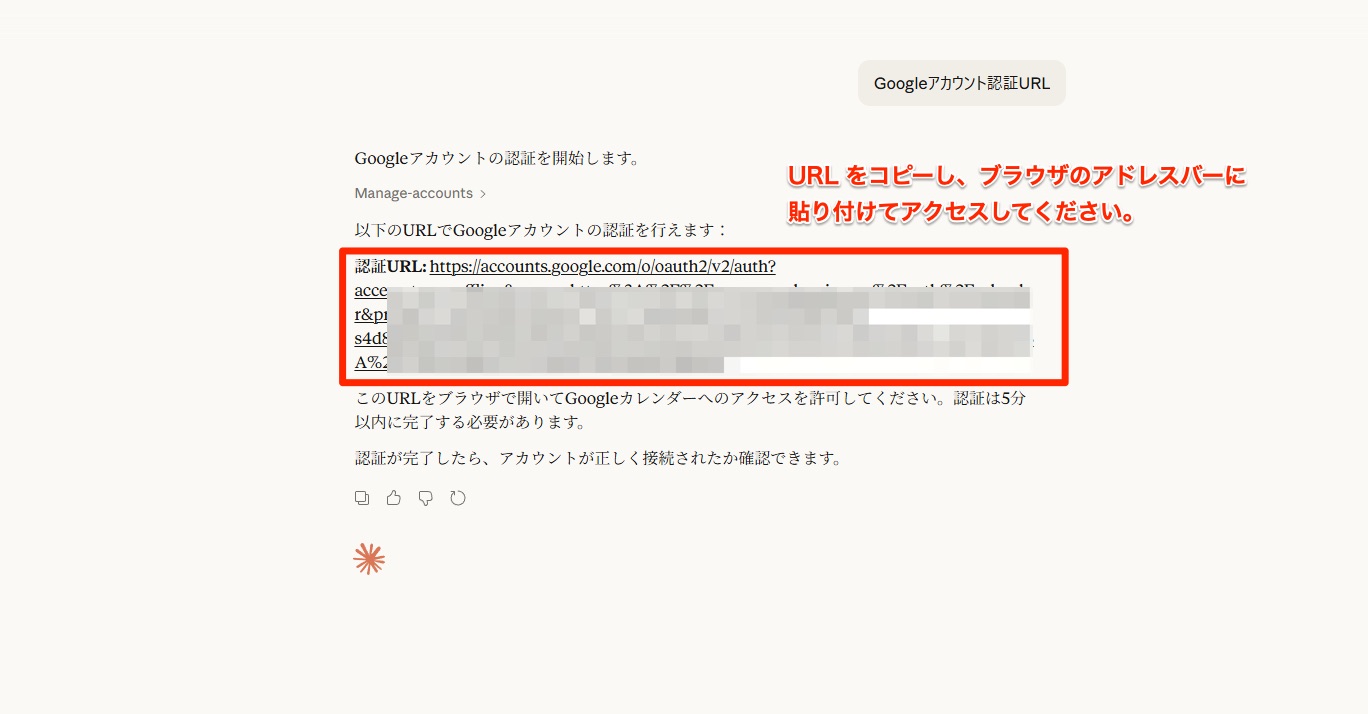Click the chevron arrow beside Manage-accounts
Screen dimensions: 1368x714
point(483,194)
